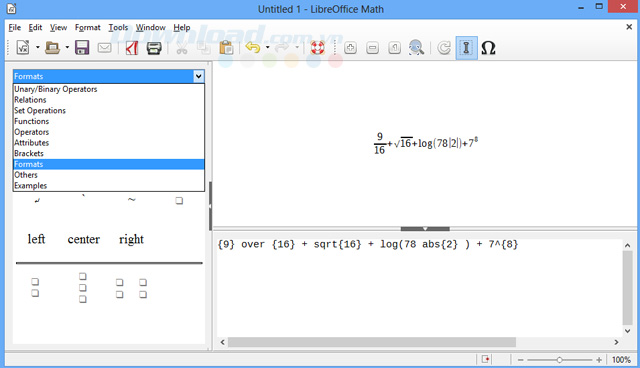Save document with the floppy disk icon
The height and width of the screenshot is (368, 640).
click(82, 48)
